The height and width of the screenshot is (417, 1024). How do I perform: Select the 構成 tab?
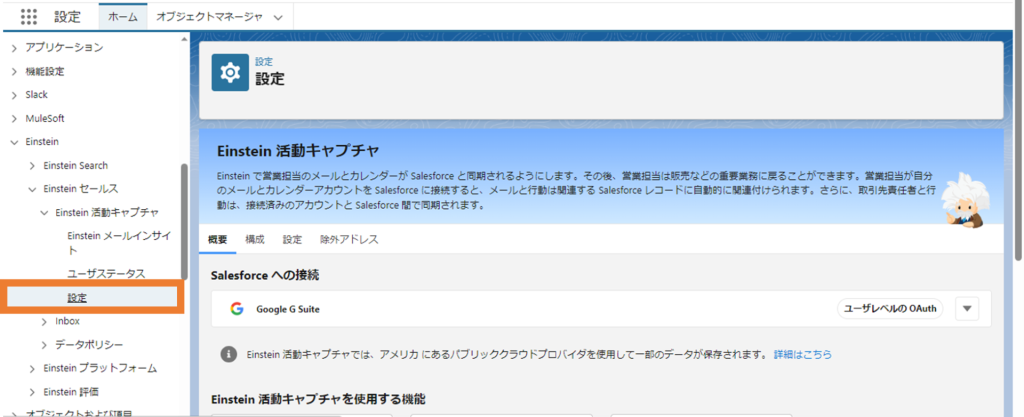click(x=255, y=239)
